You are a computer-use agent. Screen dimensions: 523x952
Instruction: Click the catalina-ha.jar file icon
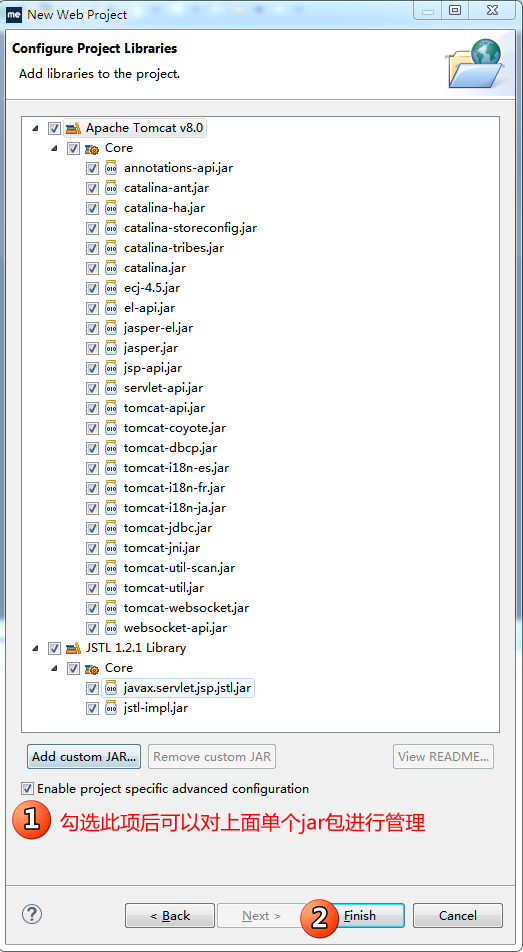pos(111,208)
